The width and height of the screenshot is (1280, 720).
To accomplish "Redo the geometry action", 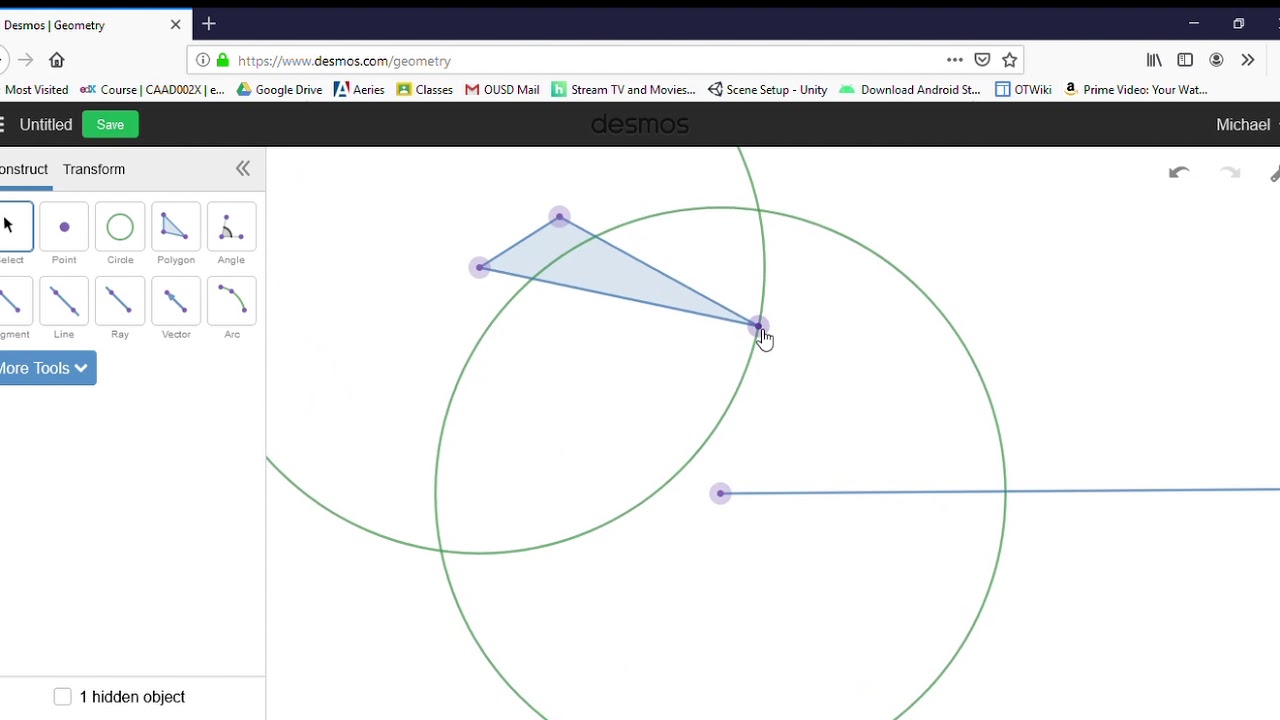I will point(1230,173).
